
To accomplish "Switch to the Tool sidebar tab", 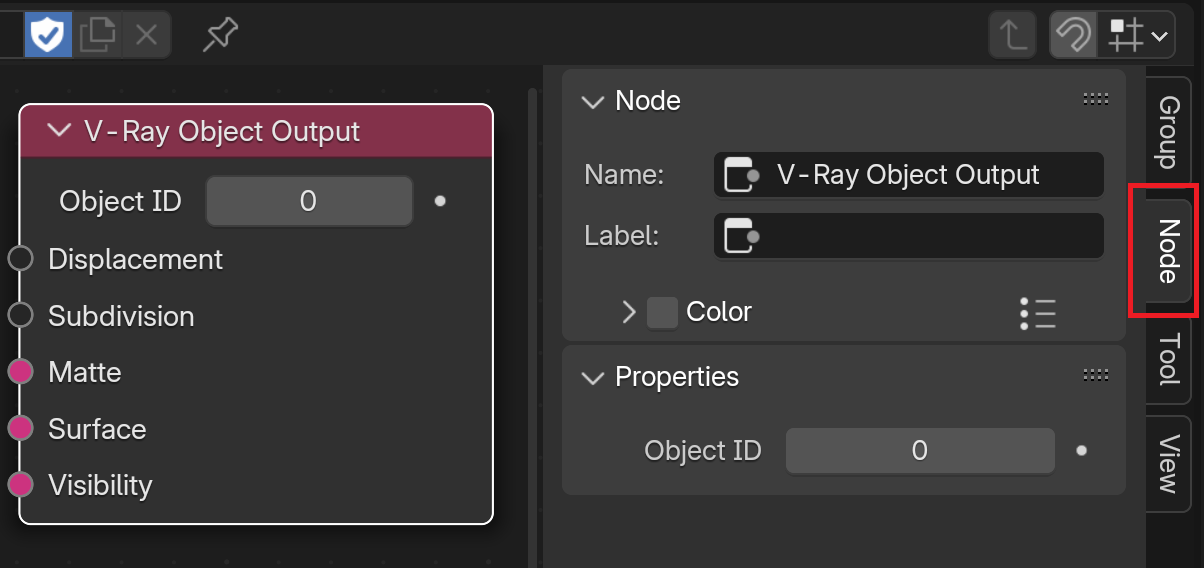I will click(x=1168, y=359).
